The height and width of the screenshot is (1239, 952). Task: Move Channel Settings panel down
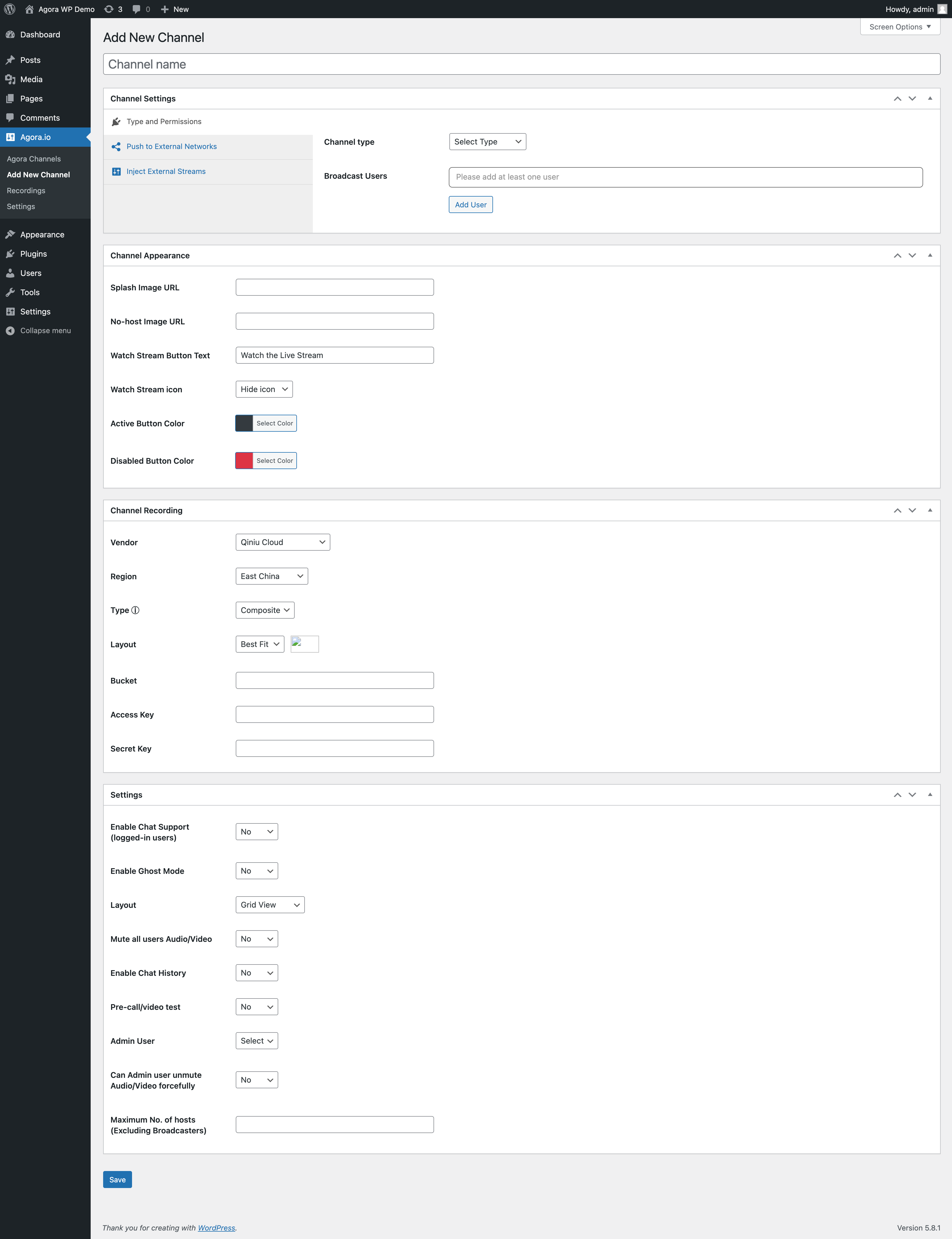point(912,99)
